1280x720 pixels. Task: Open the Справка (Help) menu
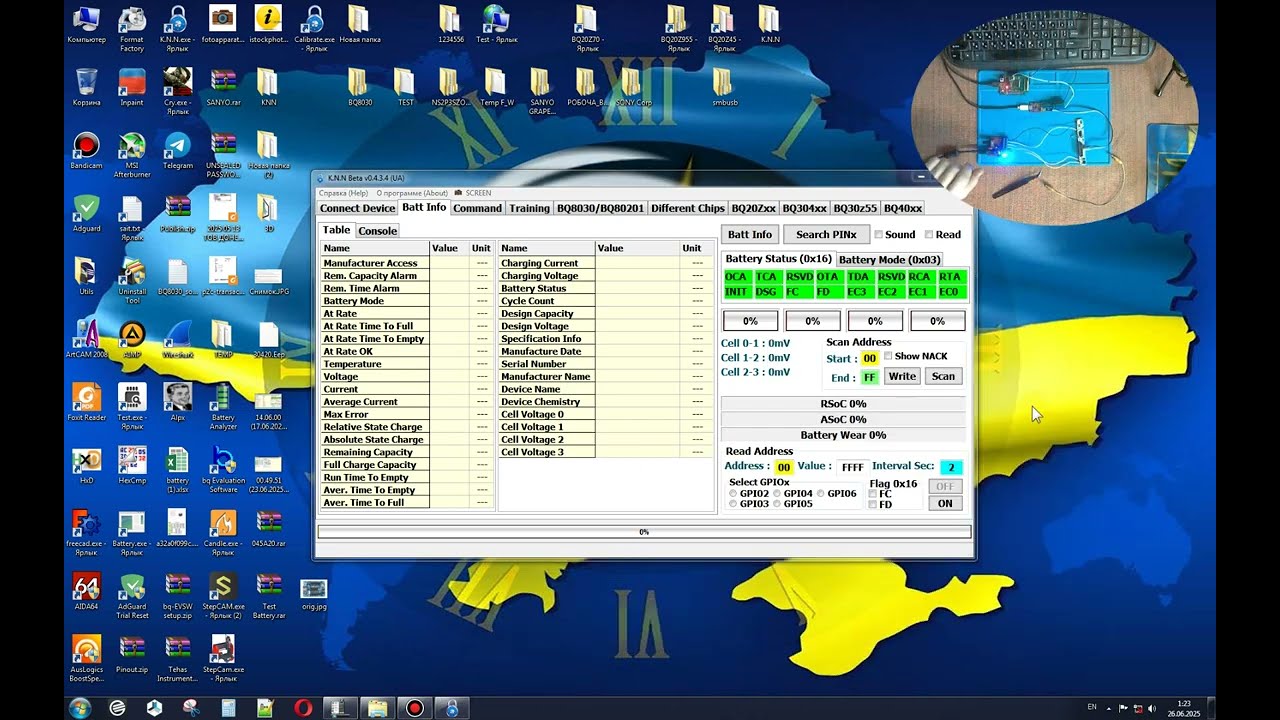pyautogui.click(x=343, y=193)
